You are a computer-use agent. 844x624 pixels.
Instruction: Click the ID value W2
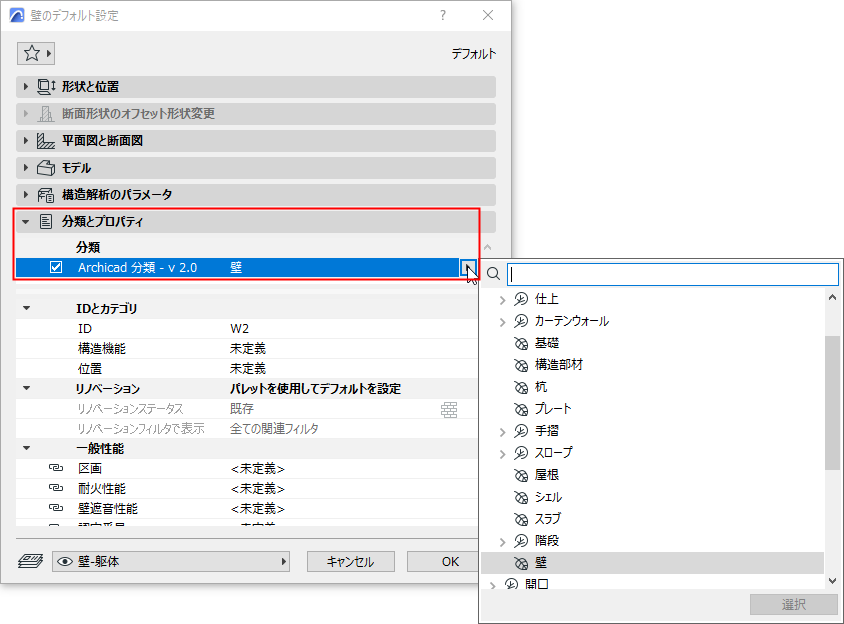(240, 328)
